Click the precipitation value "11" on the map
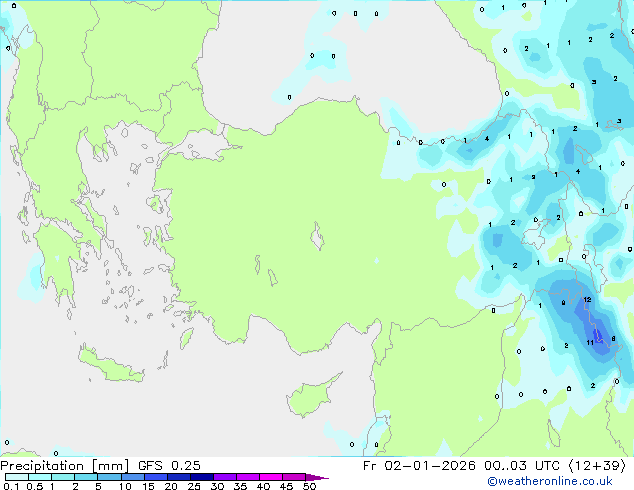The image size is (634, 490). (x=590, y=342)
